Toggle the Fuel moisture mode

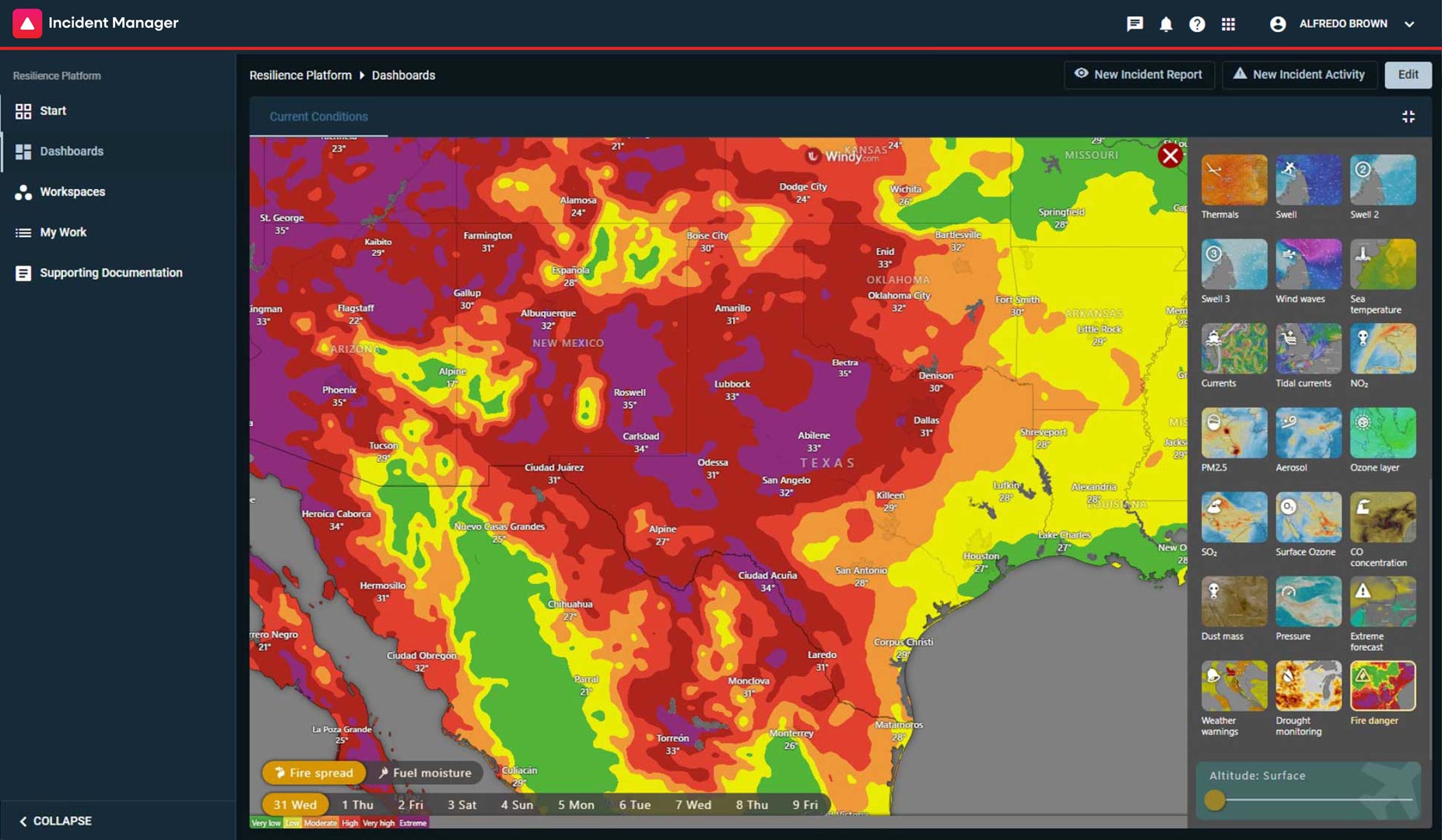click(426, 772)
